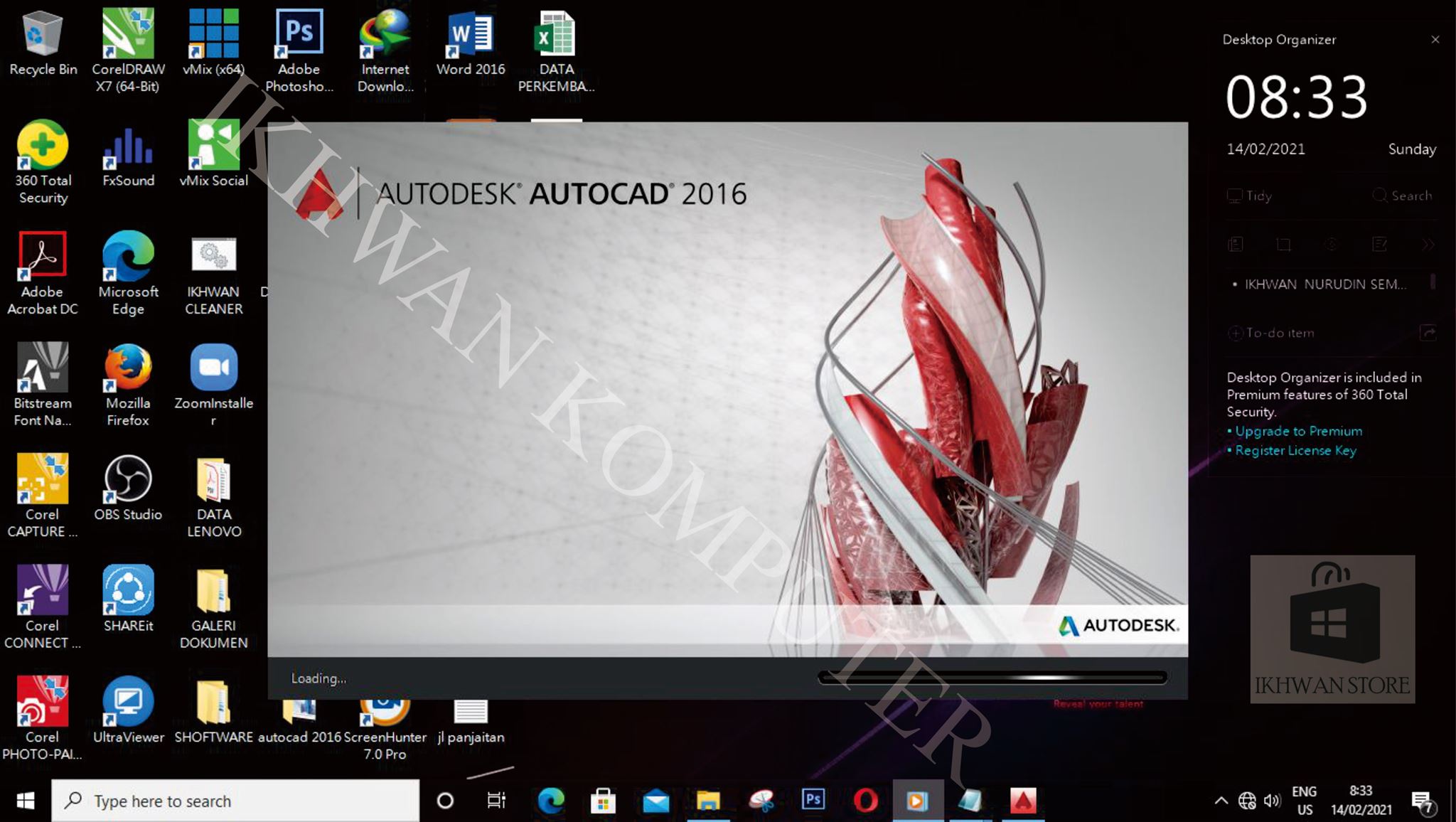
Task: Open Opera browser from taskbar
Action: [x=865, y=801]
